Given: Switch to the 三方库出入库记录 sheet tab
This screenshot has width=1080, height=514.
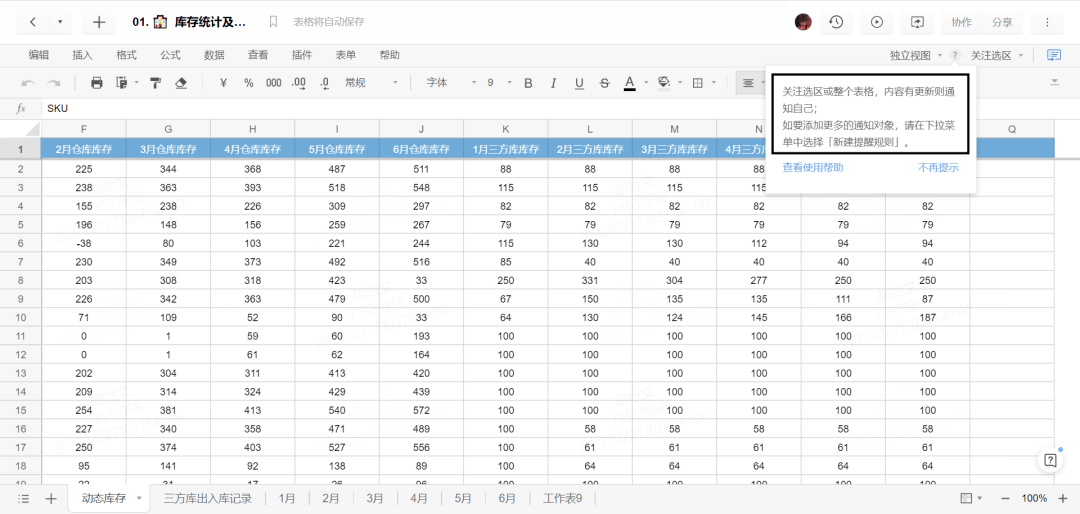Looking at the screenshot, I should pyautogui.click(x=208, y=498).
